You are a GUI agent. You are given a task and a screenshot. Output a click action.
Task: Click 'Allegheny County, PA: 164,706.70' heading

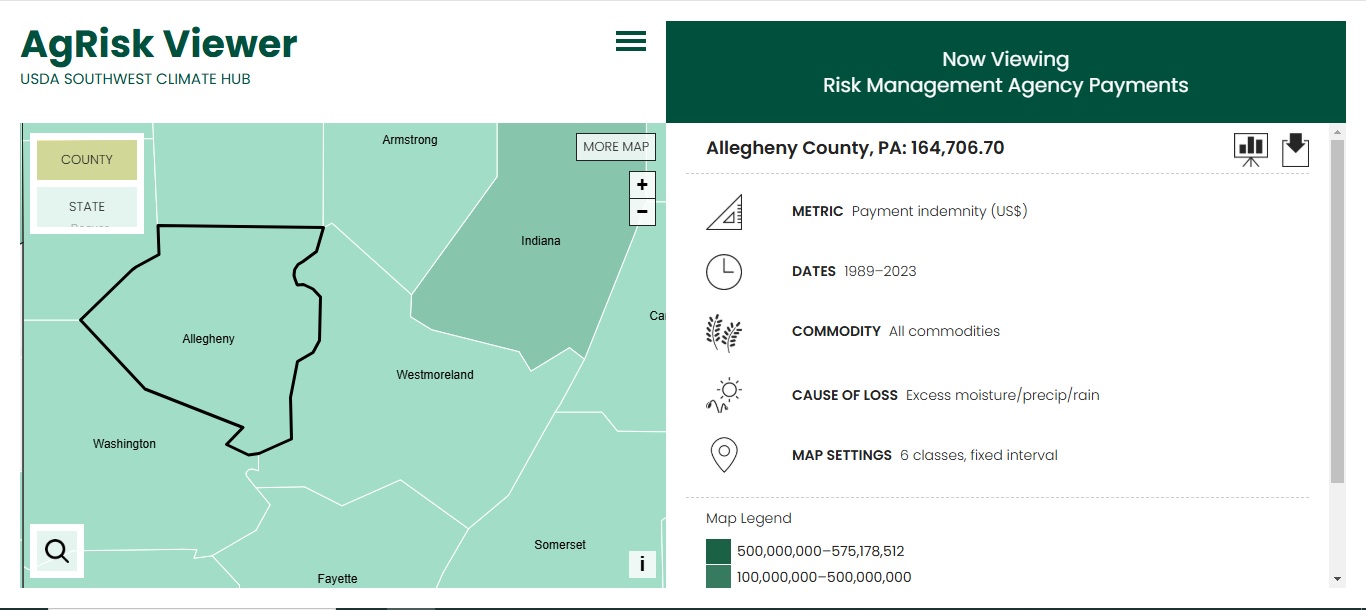click(x=855, y=148)
